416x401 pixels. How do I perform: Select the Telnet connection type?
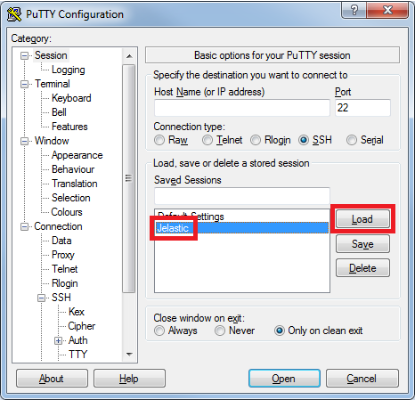pos(207,140)
